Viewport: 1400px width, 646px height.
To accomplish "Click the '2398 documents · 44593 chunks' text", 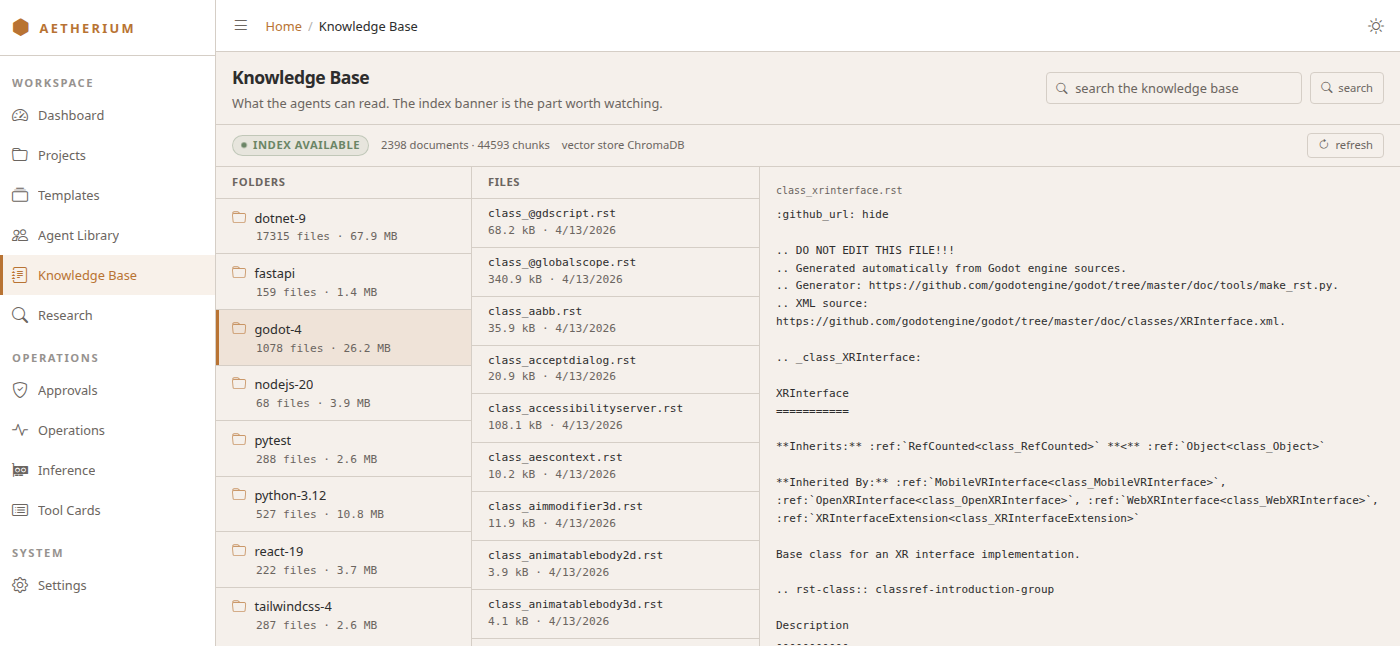I will (465, 145).
